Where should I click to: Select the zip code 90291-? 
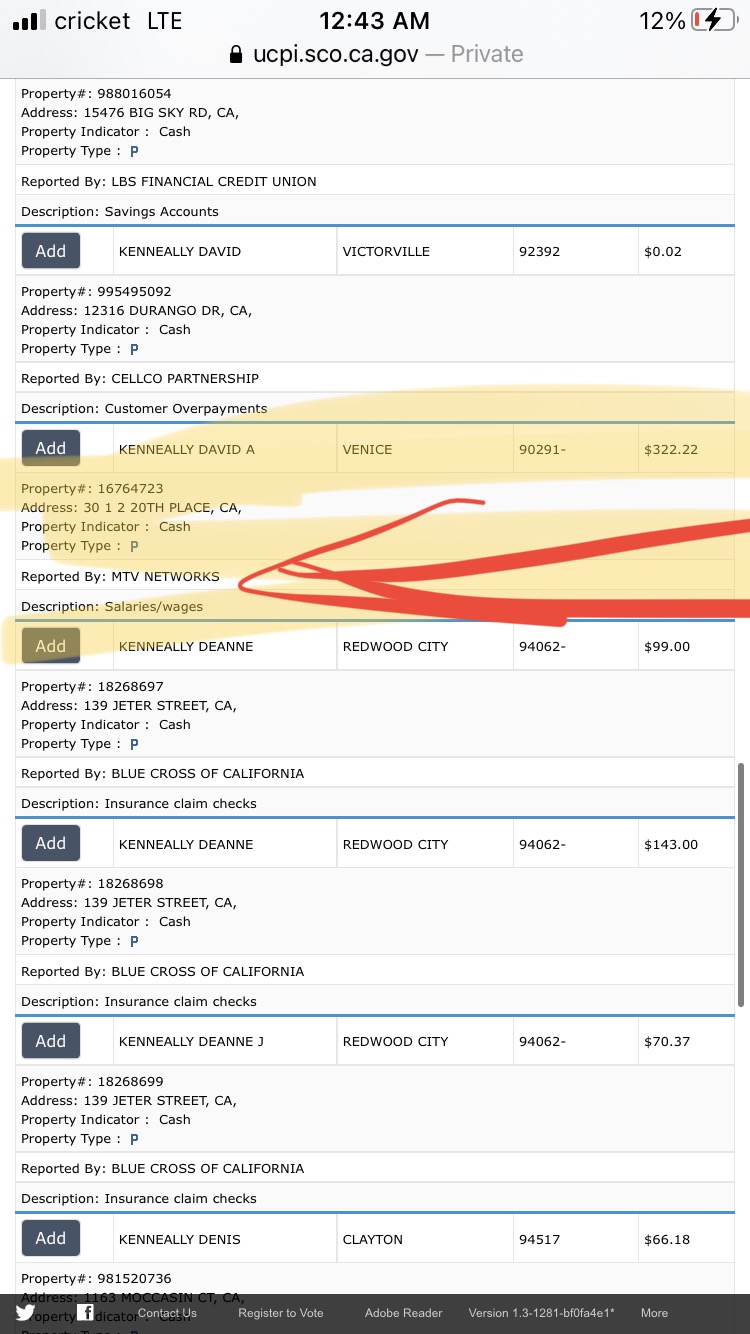pyautogui.click(x=542, y=449)
